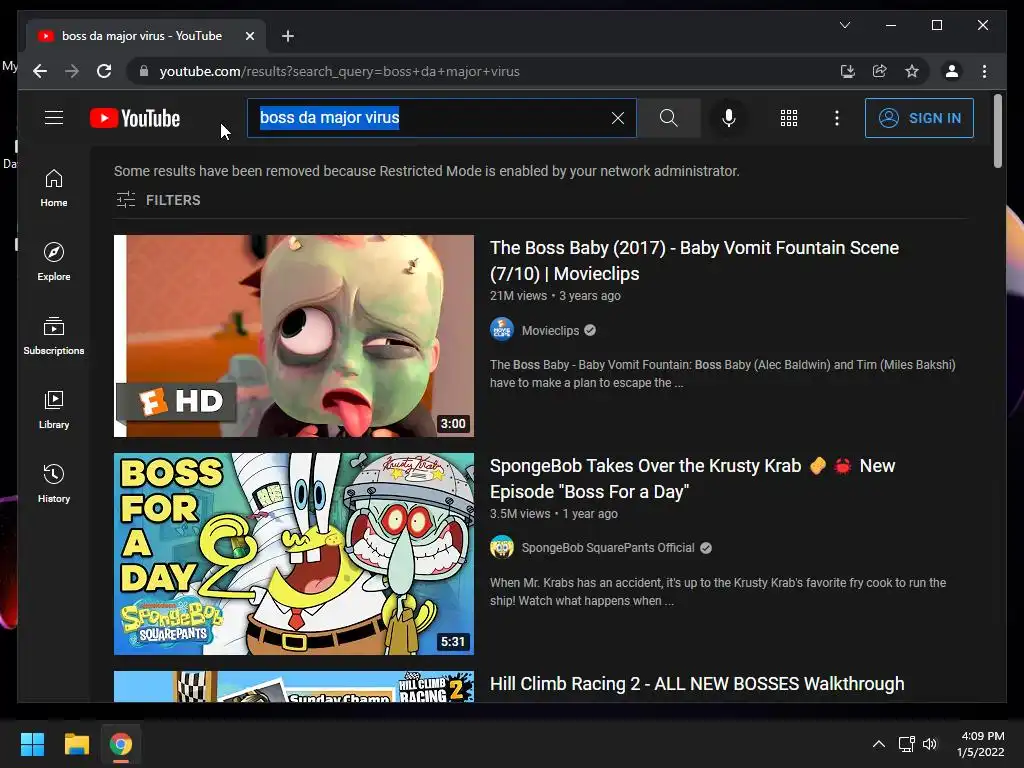Reload the page with the refresh icon

coord(104,71)
